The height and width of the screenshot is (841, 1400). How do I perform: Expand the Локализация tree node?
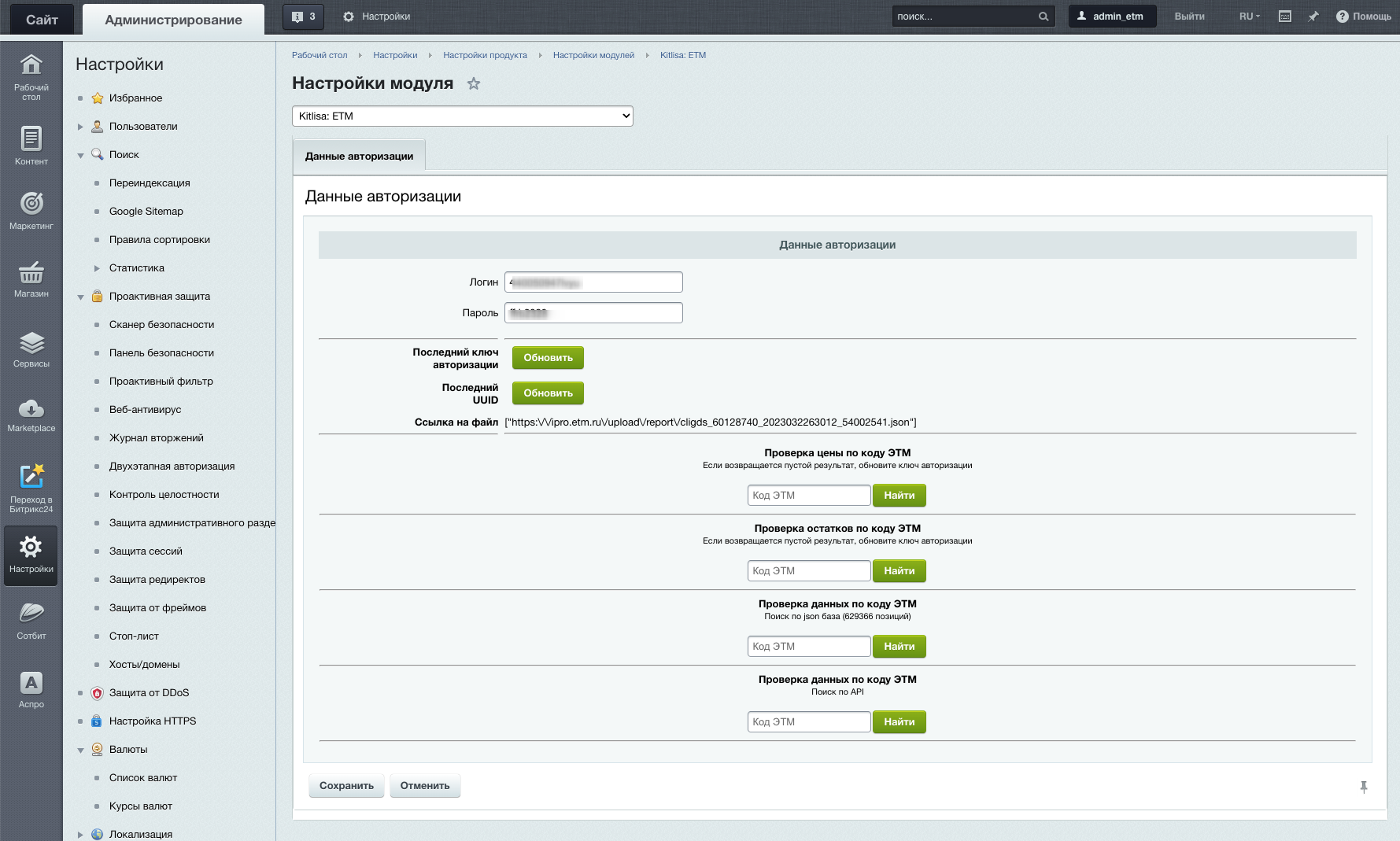point(80,835)
